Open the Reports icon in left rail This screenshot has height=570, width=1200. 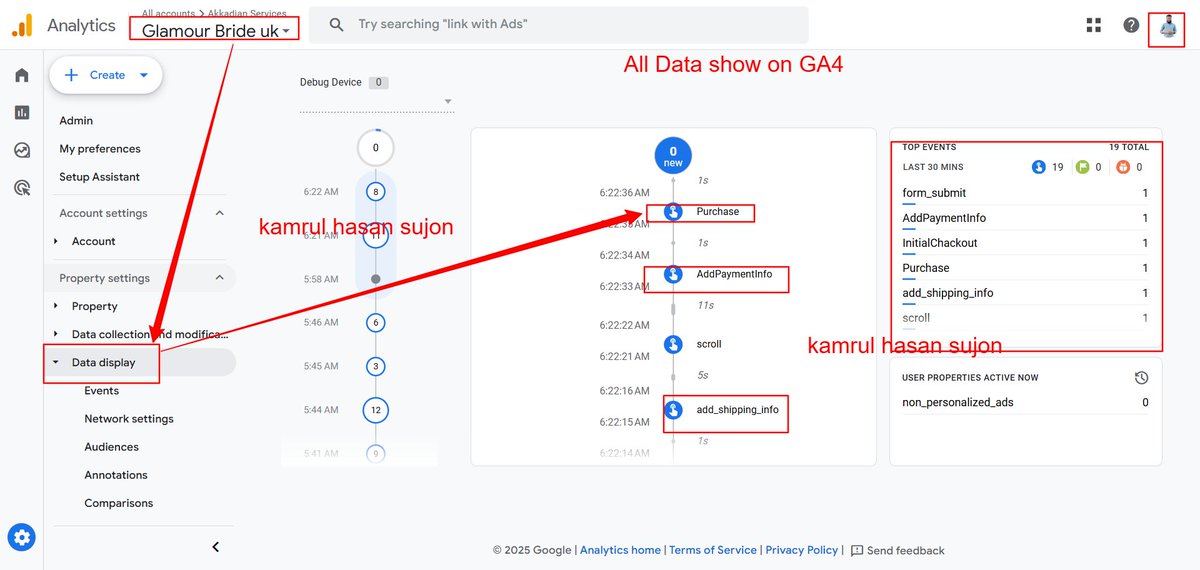point(22,113)
